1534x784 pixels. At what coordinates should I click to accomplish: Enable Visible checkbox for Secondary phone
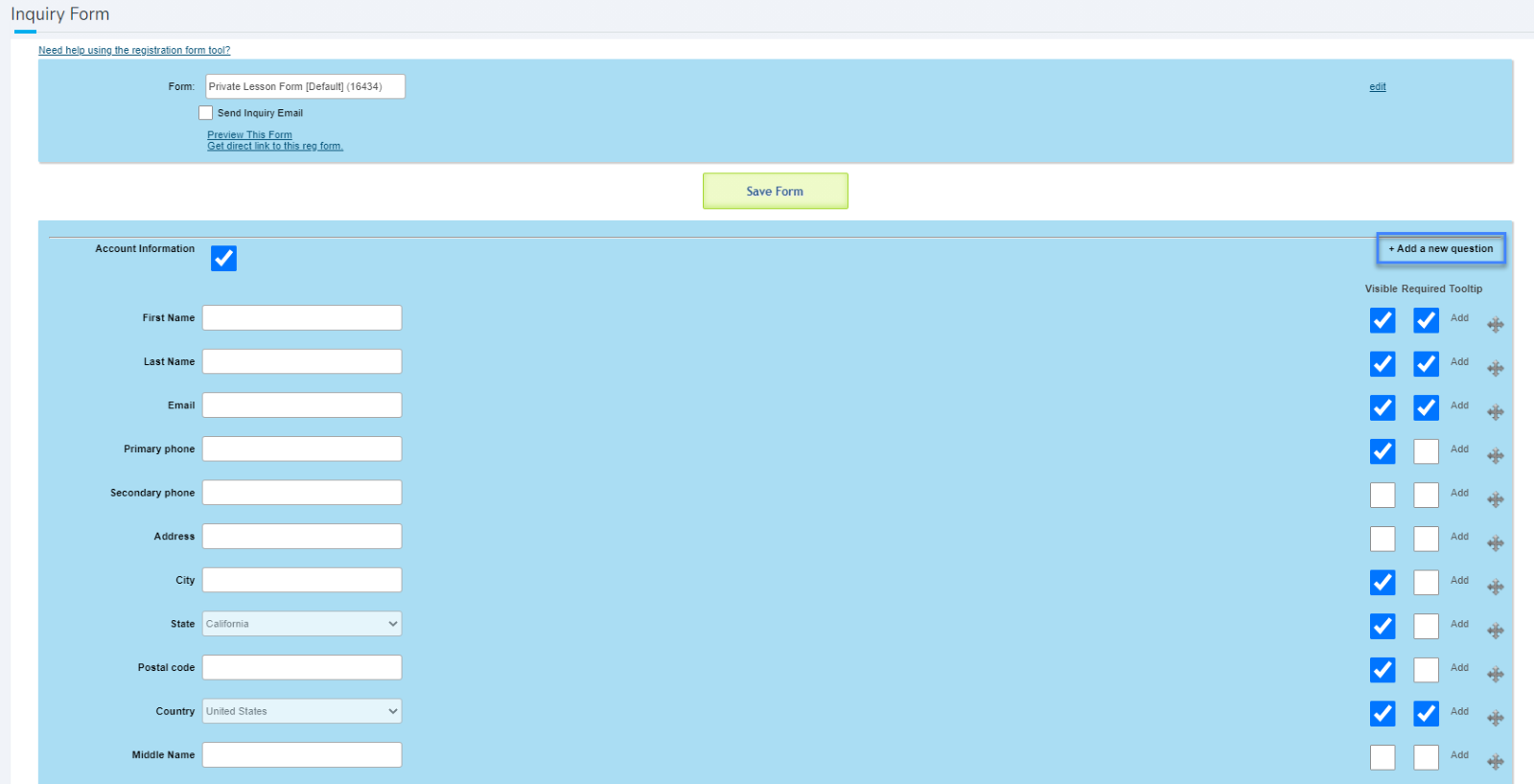1383,496
